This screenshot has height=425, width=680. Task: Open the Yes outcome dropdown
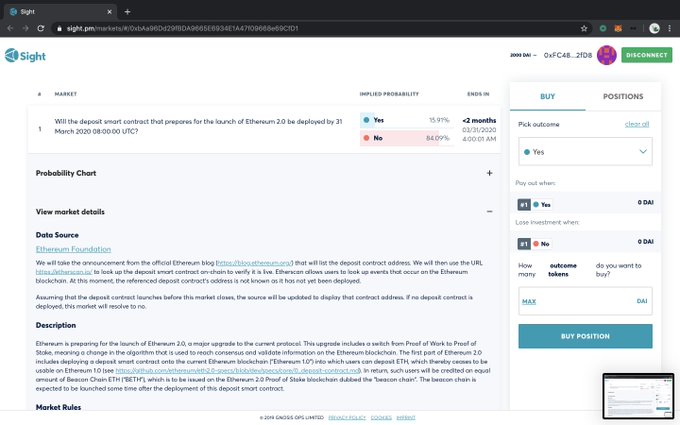point(585,151)
